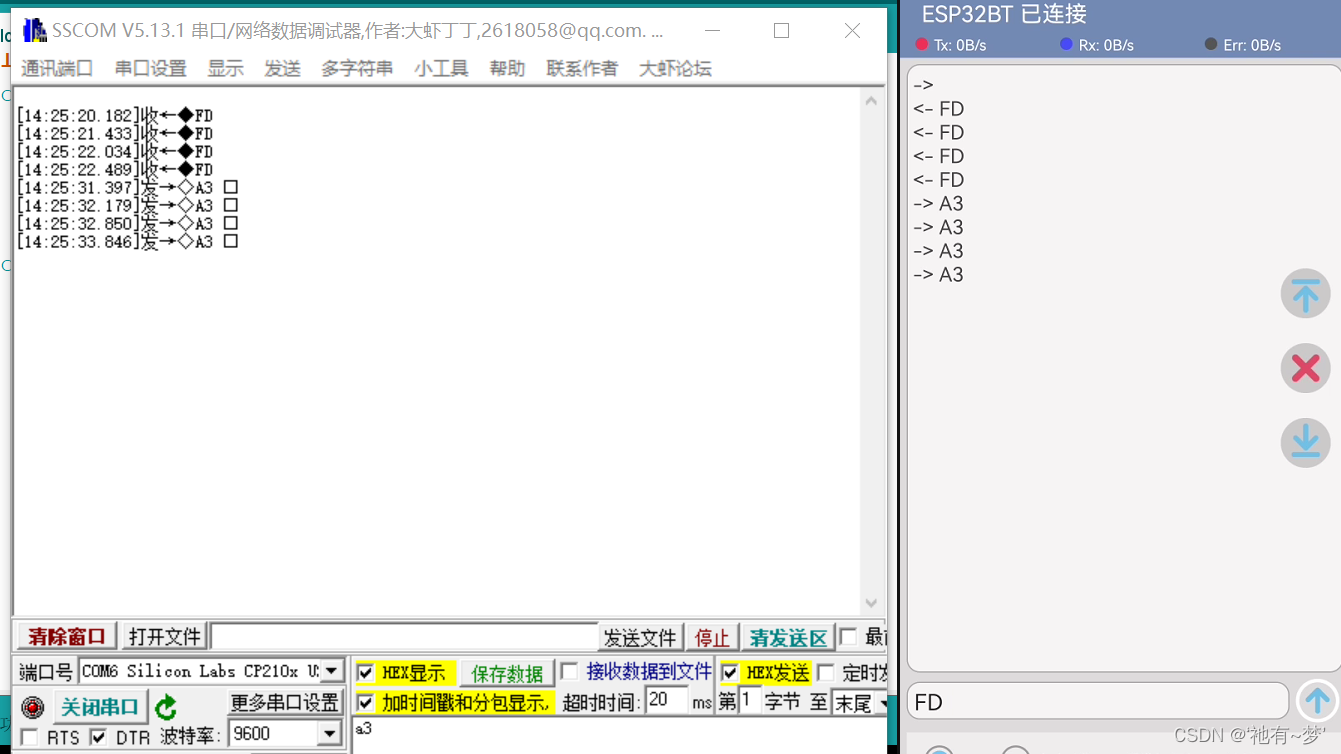Click the SSCOM application icon in title bar
1341x754 pixels.
tap(34, 31)
